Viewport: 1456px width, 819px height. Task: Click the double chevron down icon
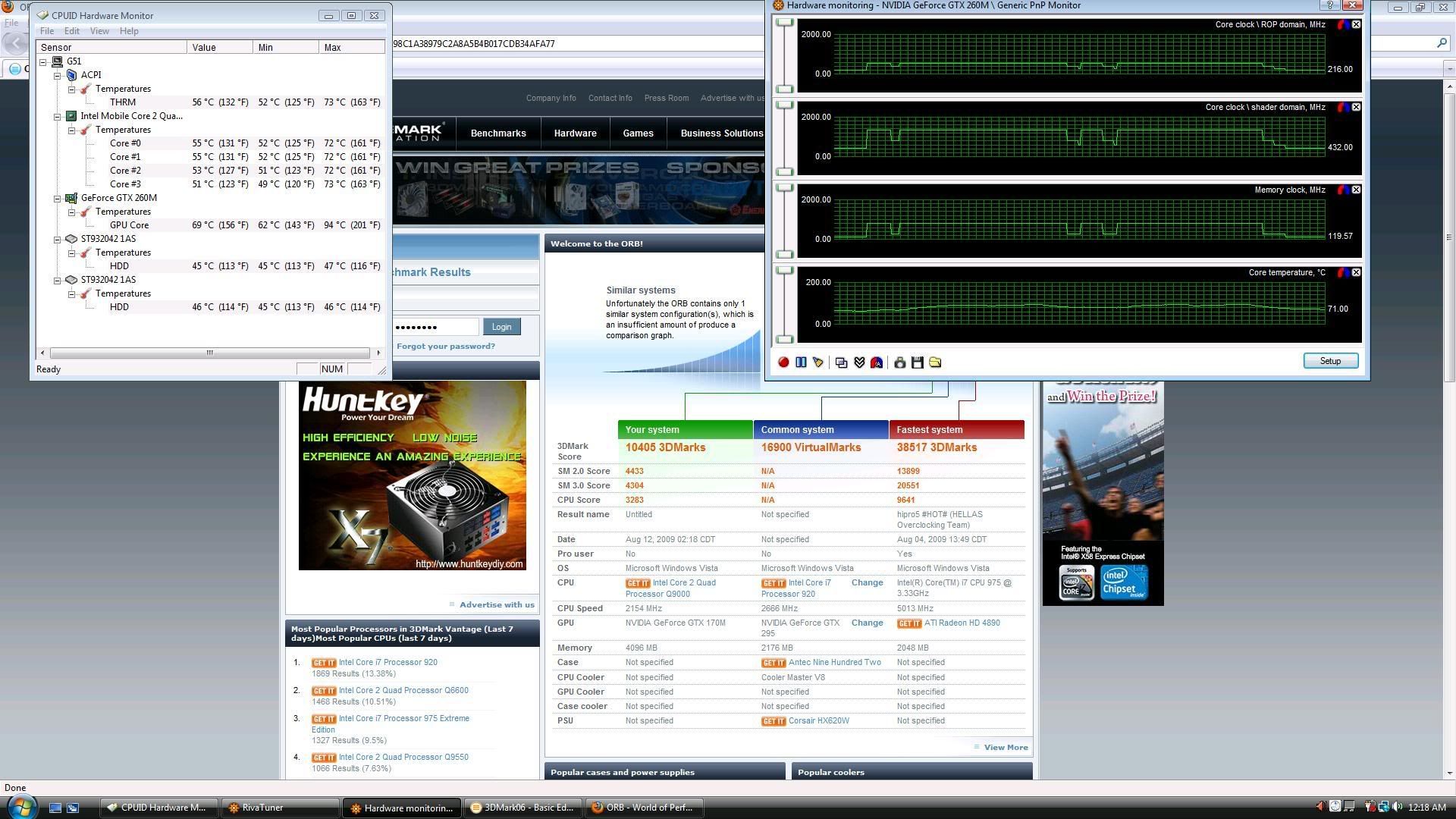859,362
